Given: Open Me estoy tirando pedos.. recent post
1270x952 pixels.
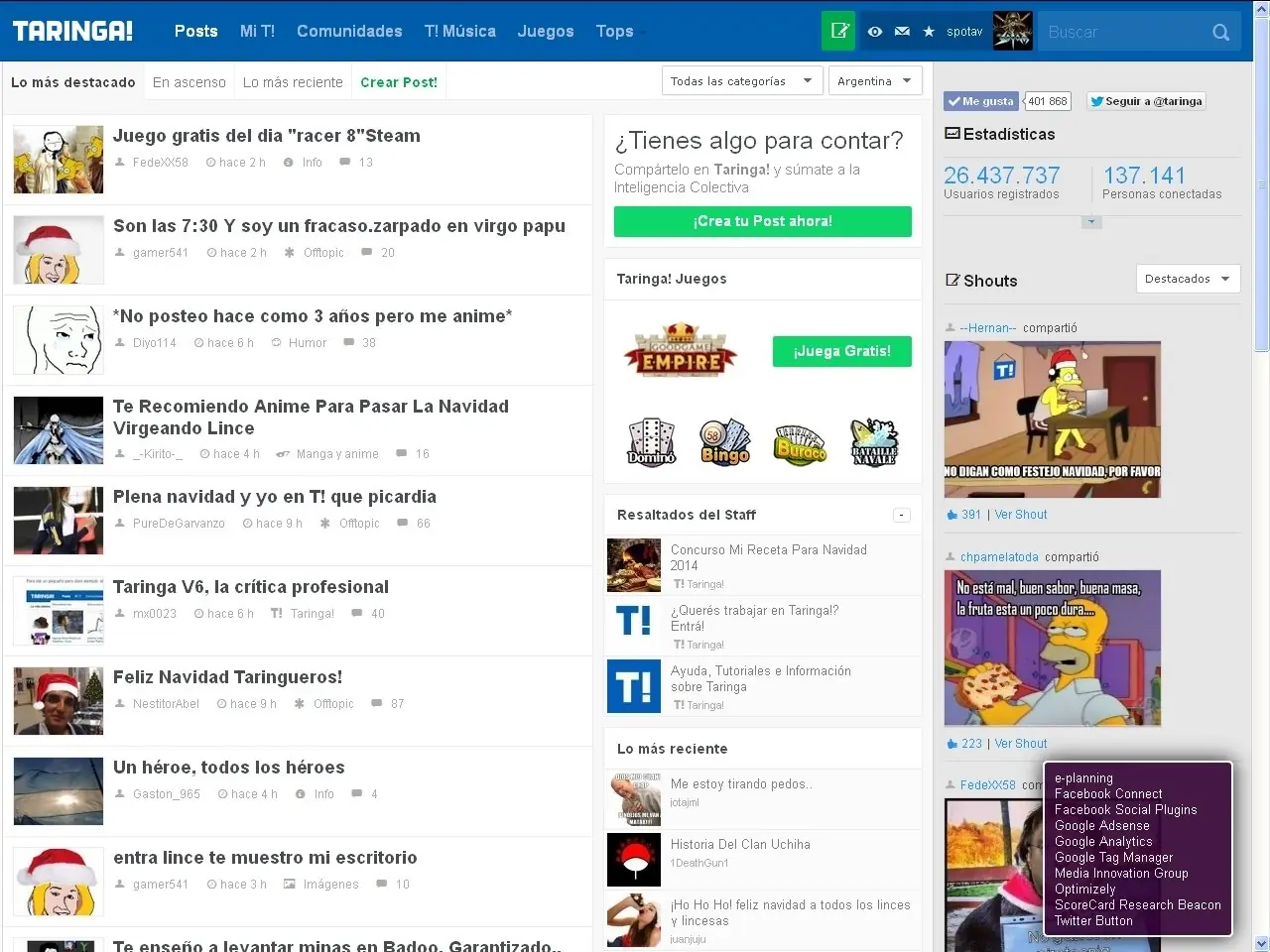Looking at the screenshot, I should pos(741,784).
